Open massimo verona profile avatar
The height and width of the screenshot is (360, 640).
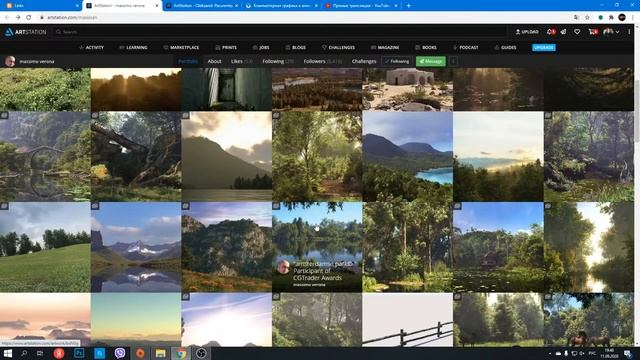click(x=10, y=61)
